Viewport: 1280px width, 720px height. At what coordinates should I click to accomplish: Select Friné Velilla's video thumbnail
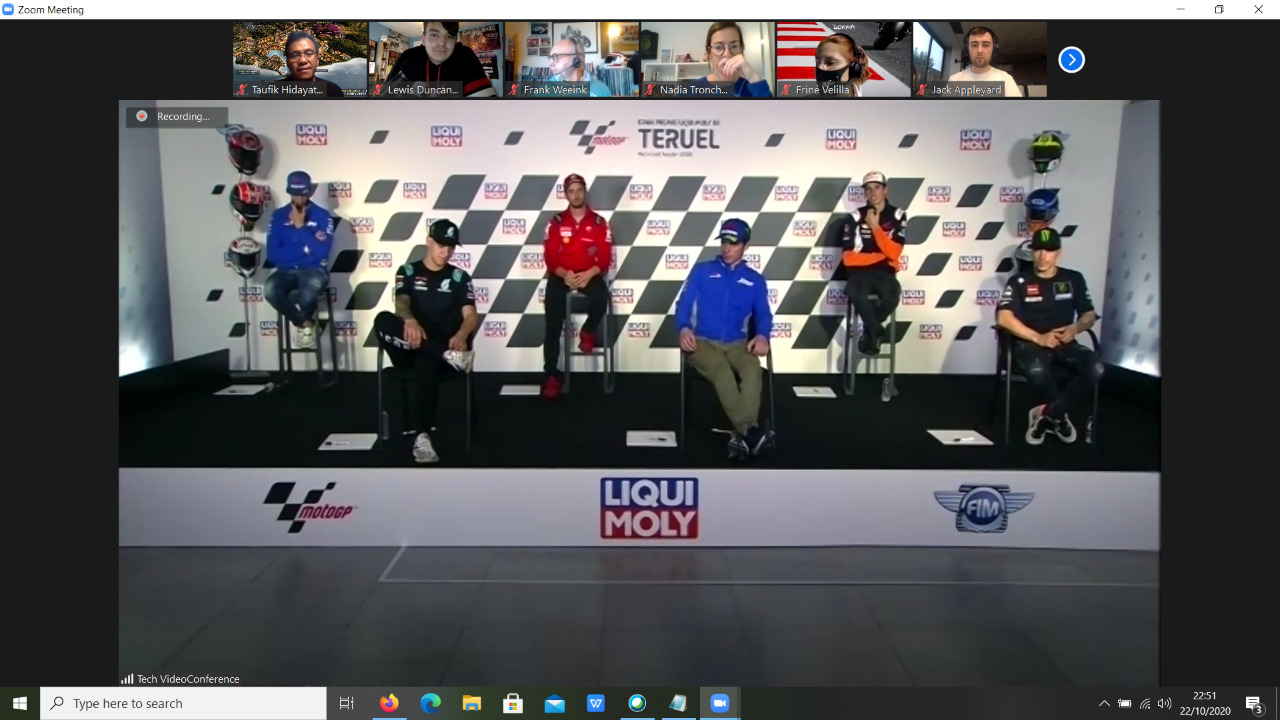(844, 59)
